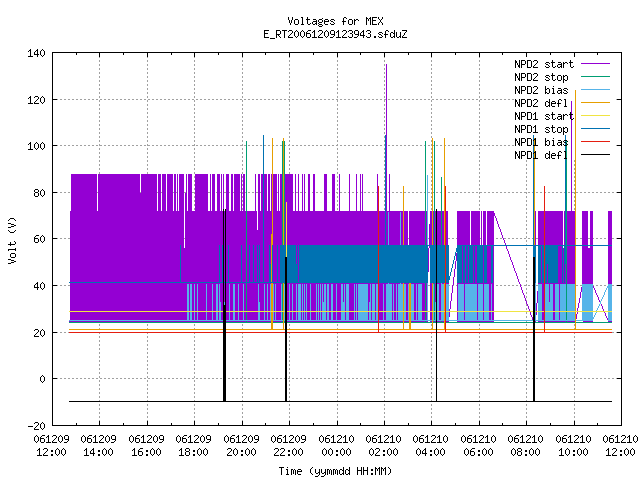Image resolution: width=640 pixels, height=480 pixels.
Task: Click the y-axis tick label 60
Action: point(39,239)
